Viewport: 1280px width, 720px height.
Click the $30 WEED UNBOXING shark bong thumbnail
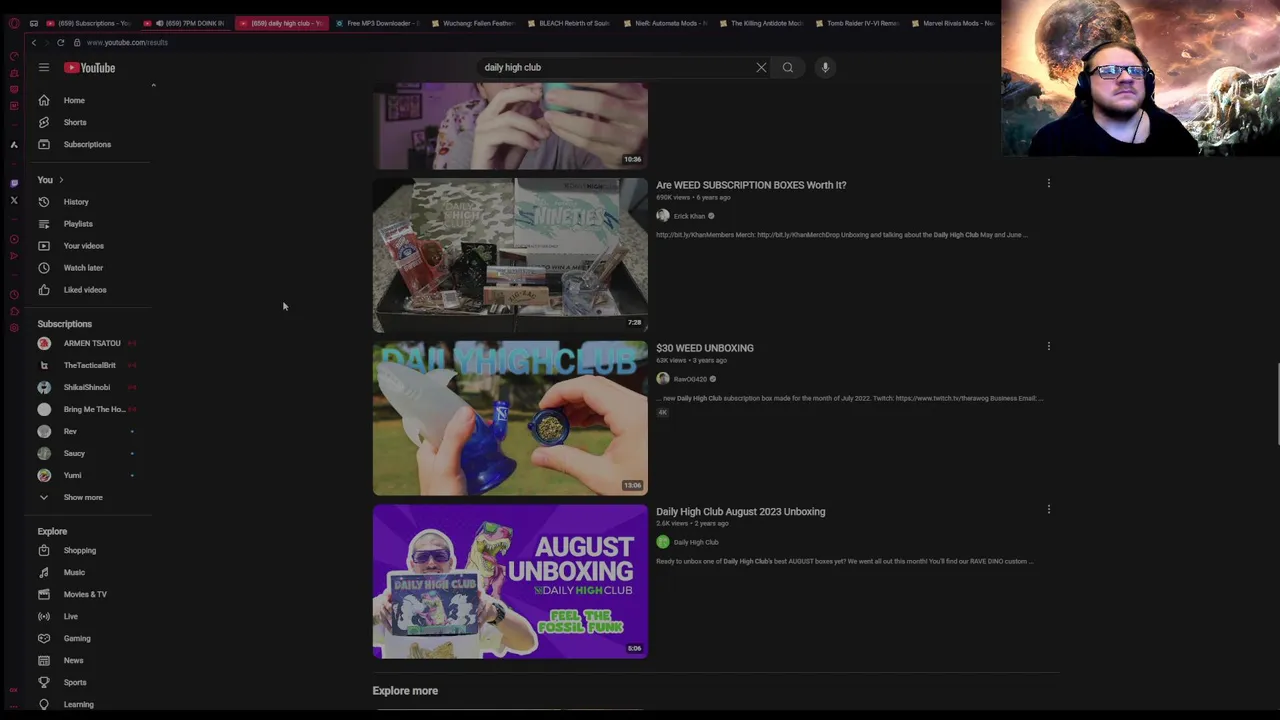tap(510, 418)
